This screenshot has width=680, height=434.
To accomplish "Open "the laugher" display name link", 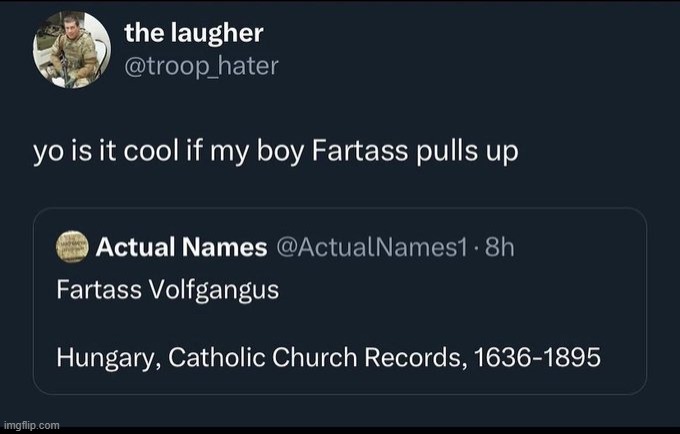I will [x=194, y=33].
